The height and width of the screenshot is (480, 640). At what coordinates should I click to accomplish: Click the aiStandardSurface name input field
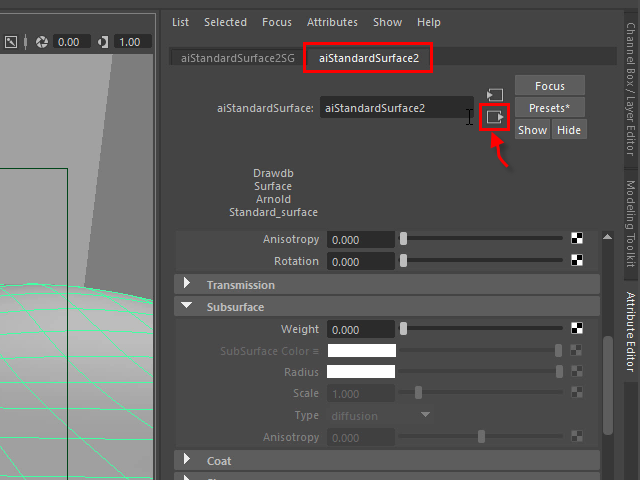tap(396, 108)
